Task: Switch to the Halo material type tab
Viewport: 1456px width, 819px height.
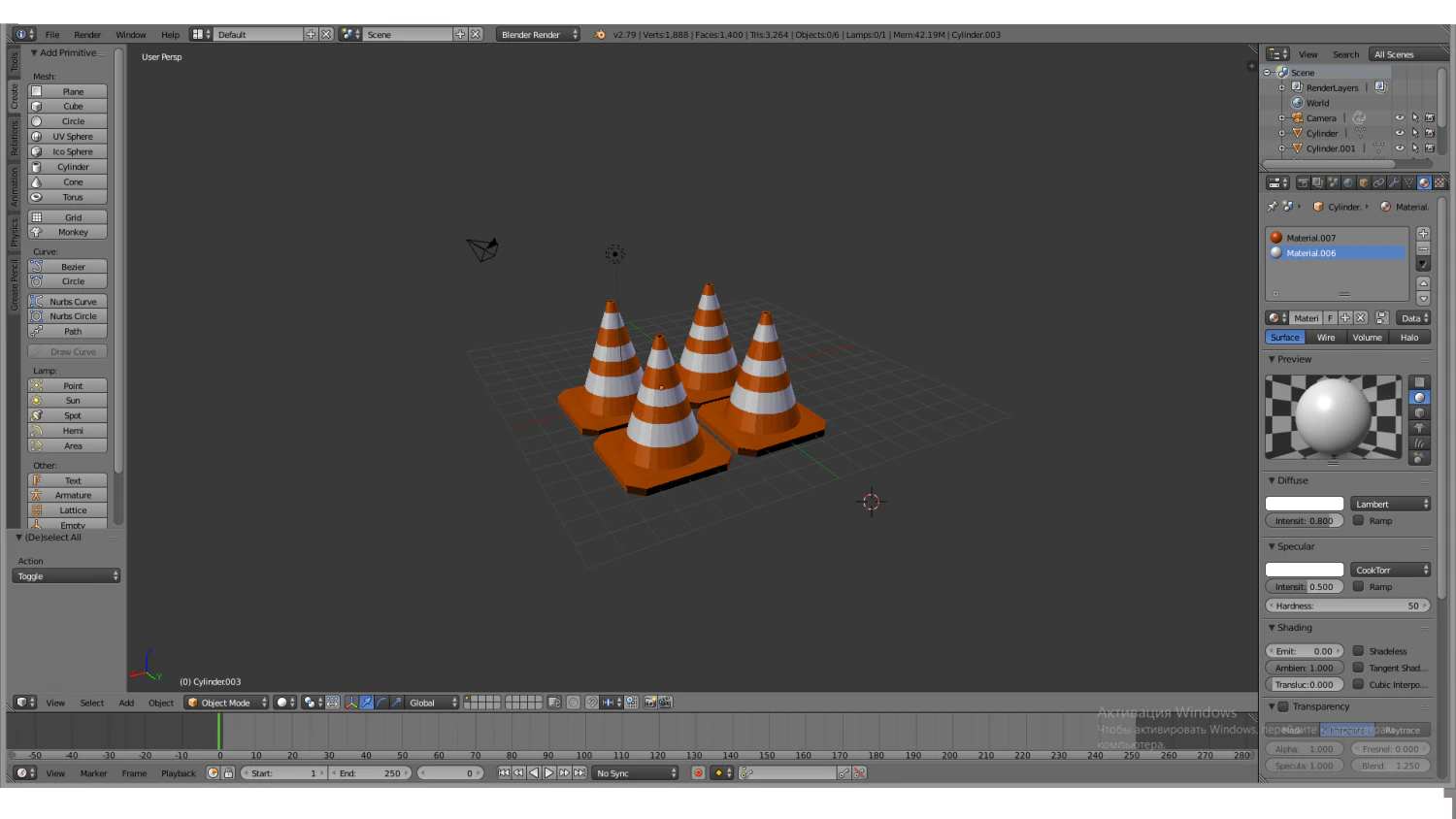Action: point(1409,338)
